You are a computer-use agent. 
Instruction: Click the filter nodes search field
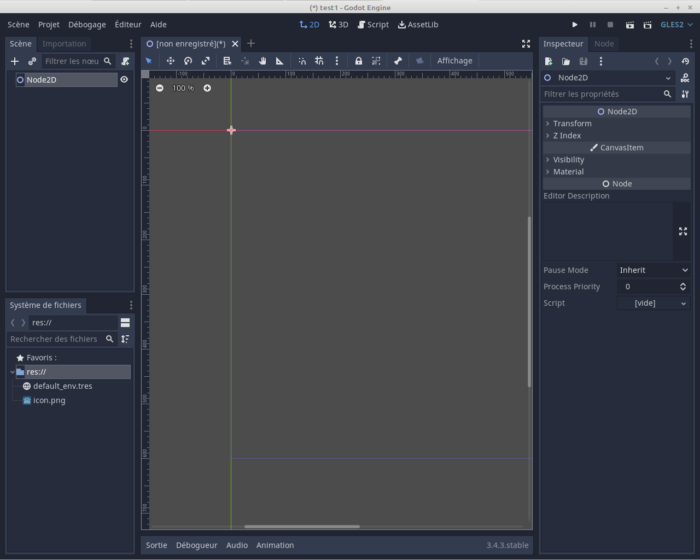pos(78,61)
